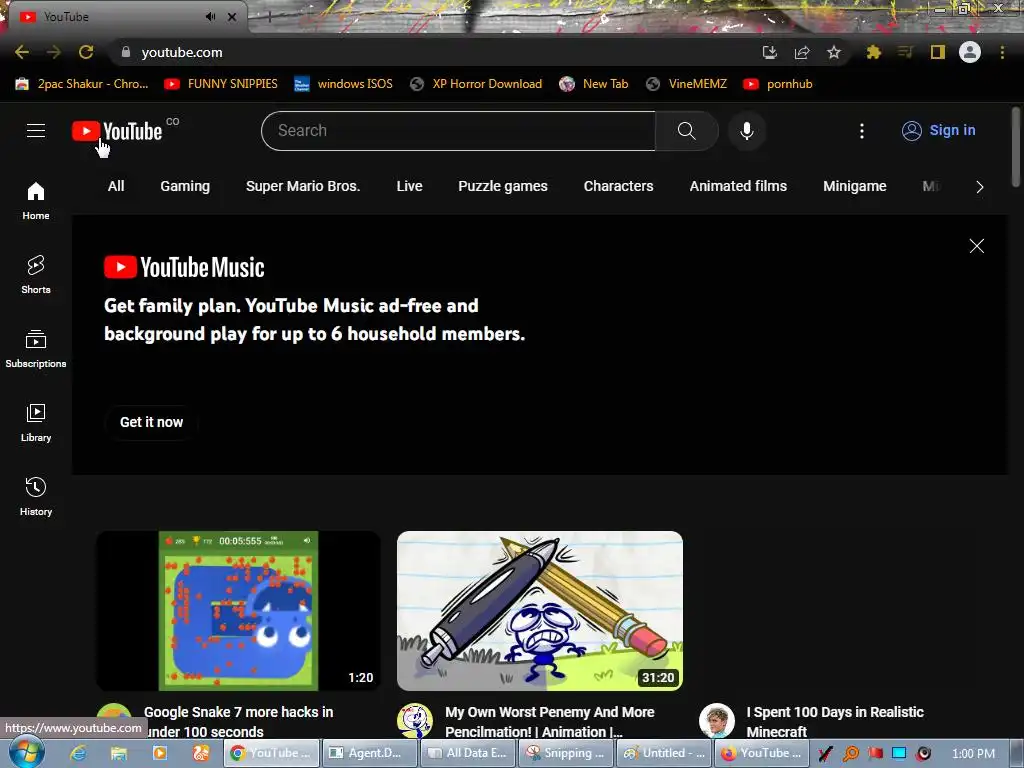Select the Live category chip

[409, 186]
